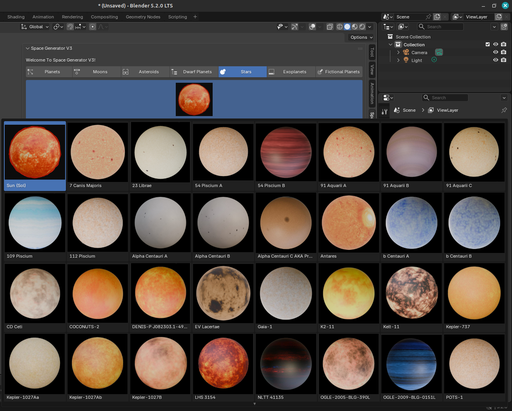Disable Light in renders camera icon
Viewport: 512px width, 411px height.
click(x=503, y=60)
